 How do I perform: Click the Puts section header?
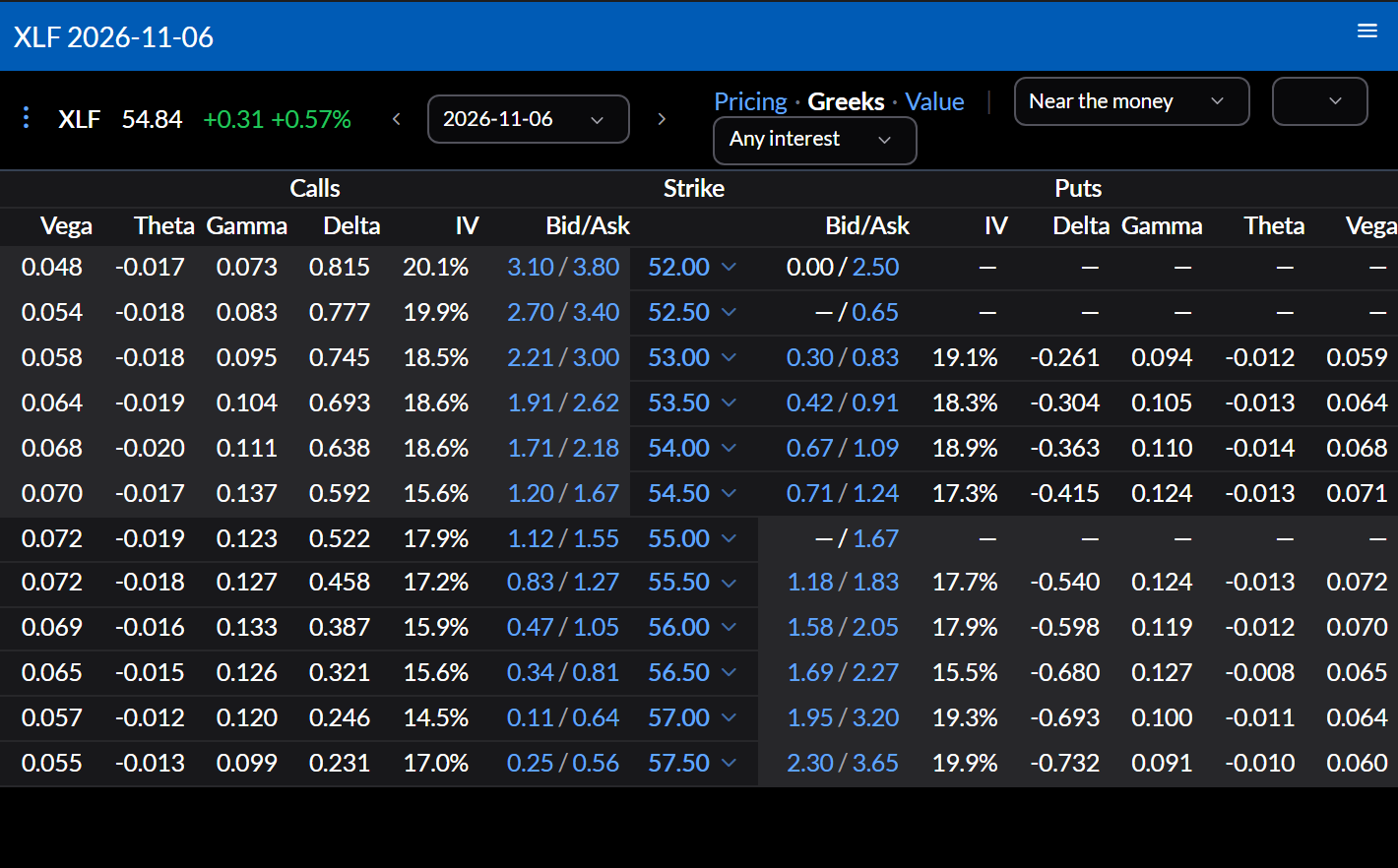click(x=1078, y=188)
